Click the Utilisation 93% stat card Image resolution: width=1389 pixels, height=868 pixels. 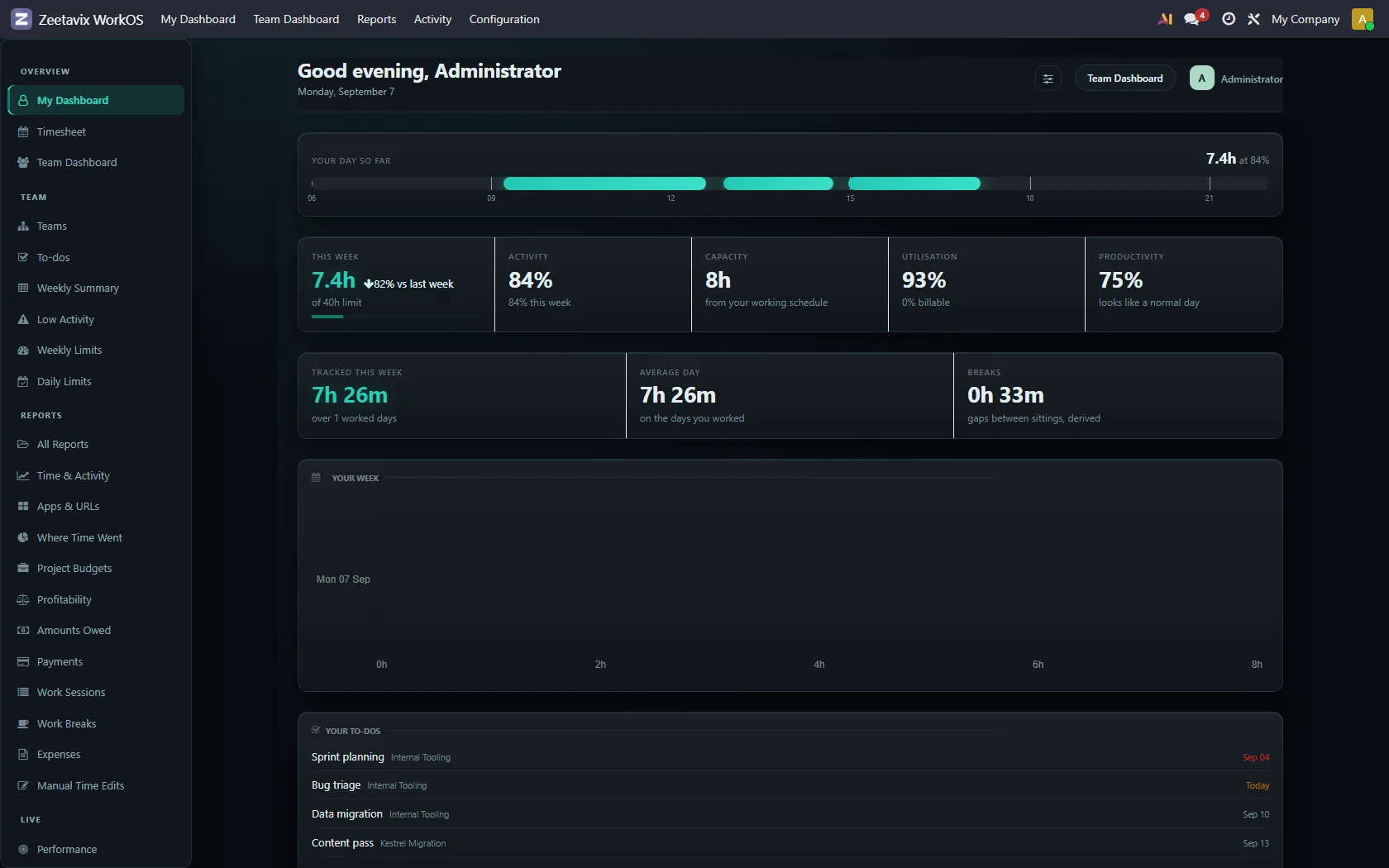986,284
